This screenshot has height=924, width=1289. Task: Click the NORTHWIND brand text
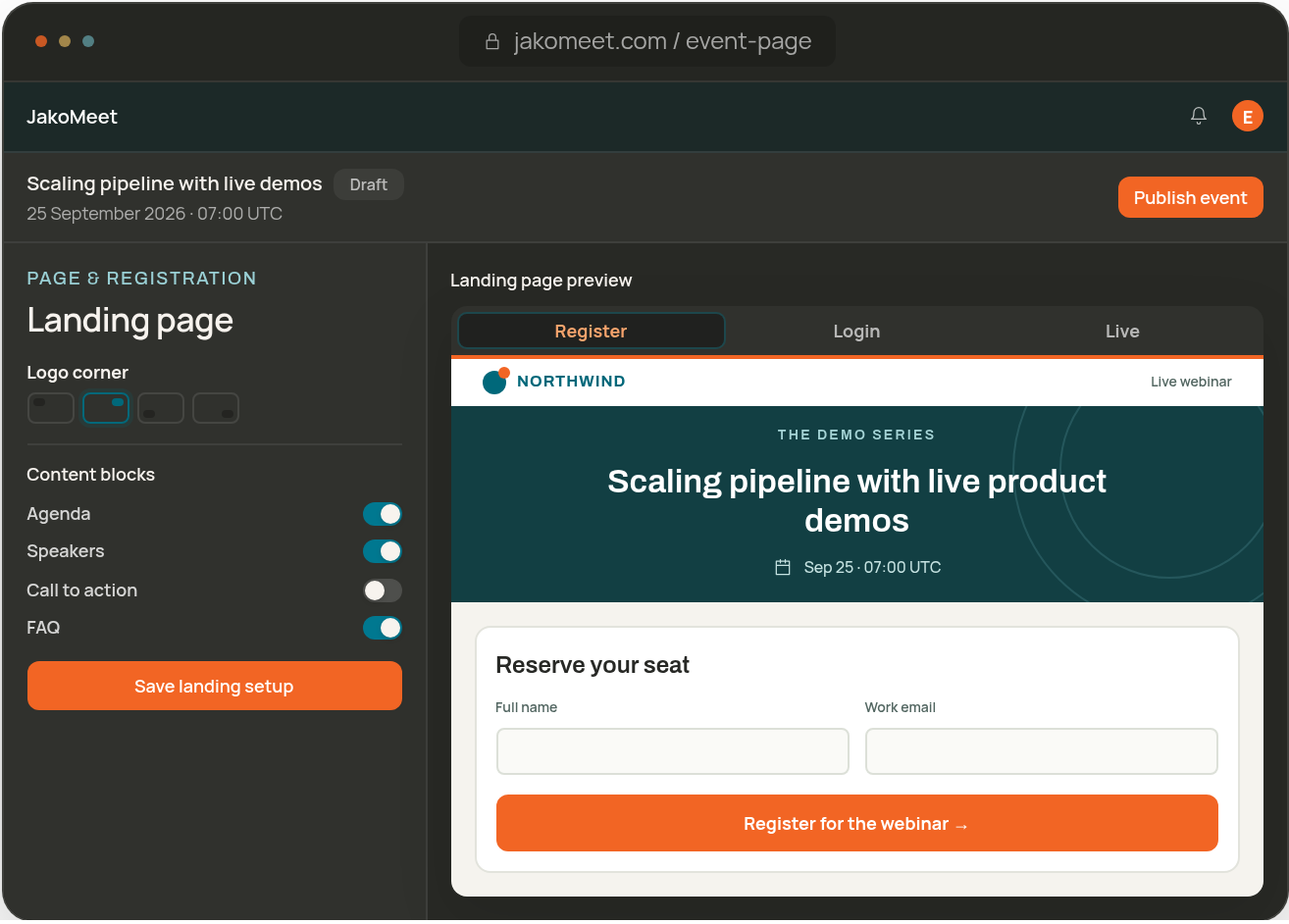pos(571,382)
